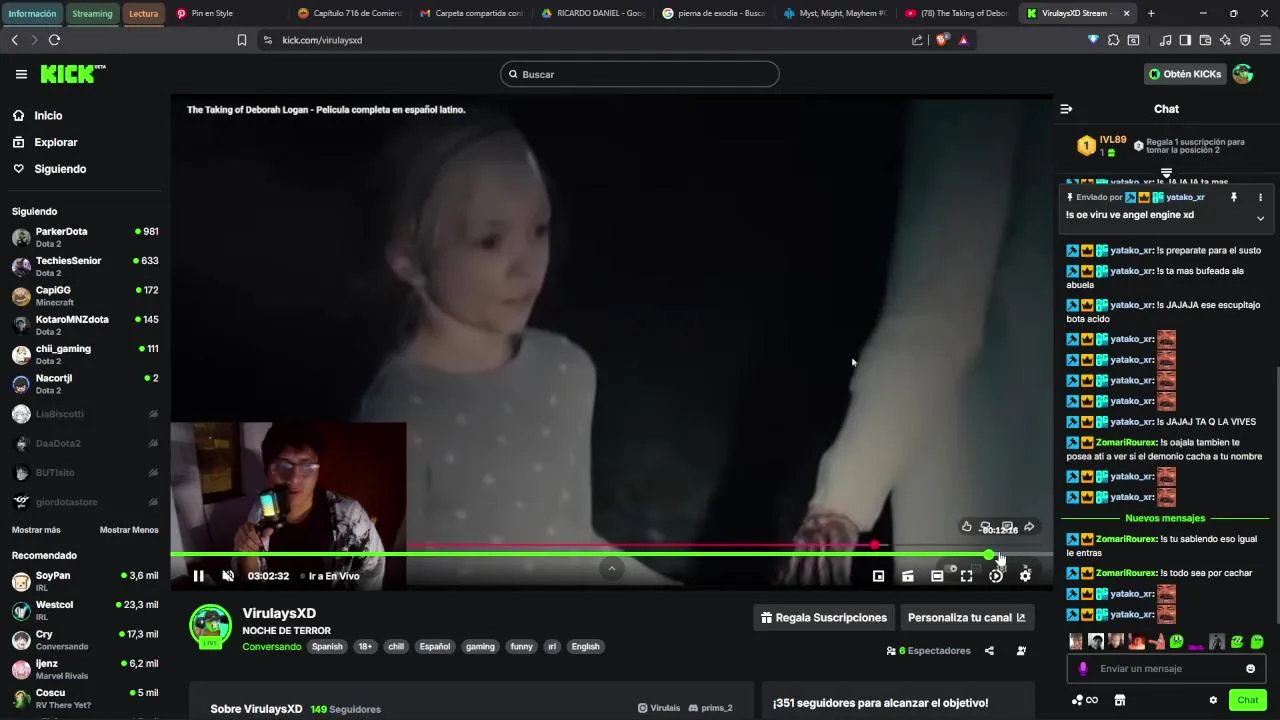This screenshot has height=720, width=1280.
Task: Click the KICK logo
Action: 72,74
